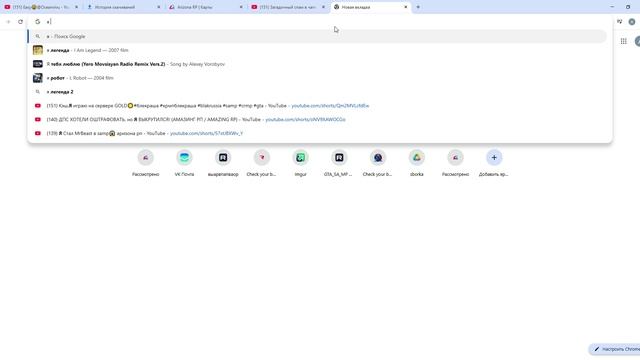Switch to the (151) Загадочный YouTube tab
Viewport: 640px width, 360px height.
point(288,7)
